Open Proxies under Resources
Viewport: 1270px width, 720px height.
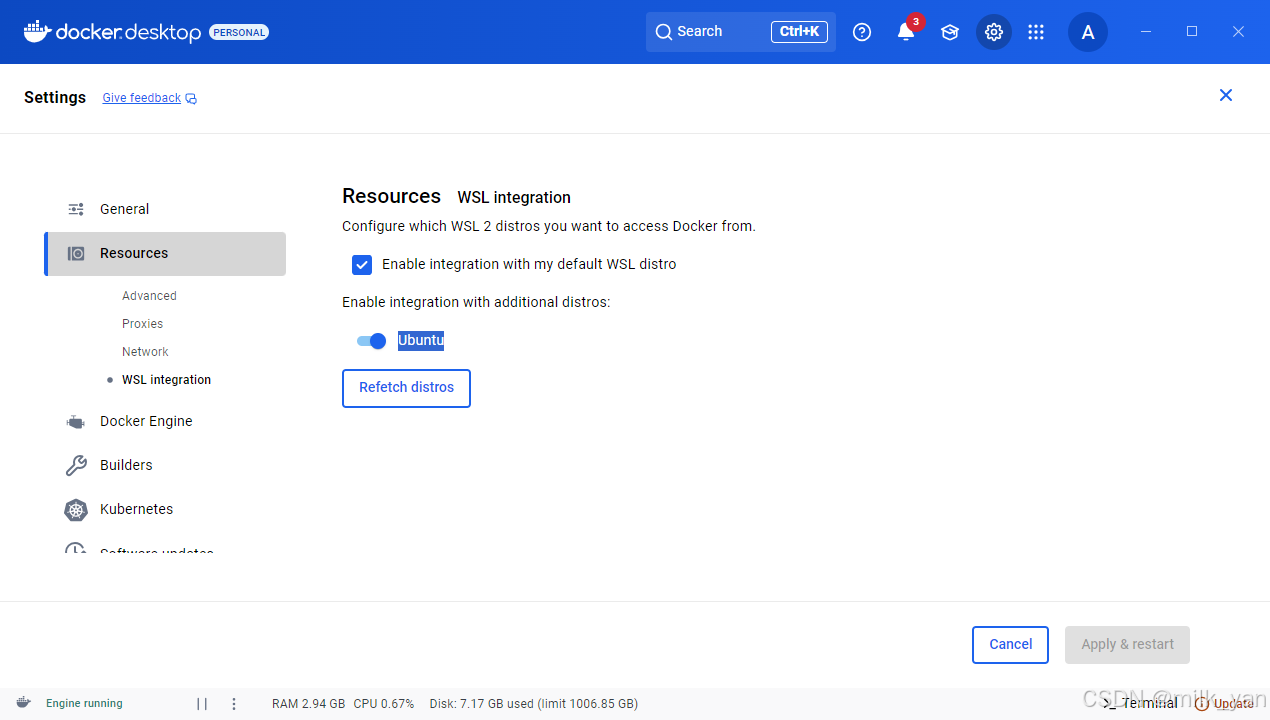coord(142,324)
